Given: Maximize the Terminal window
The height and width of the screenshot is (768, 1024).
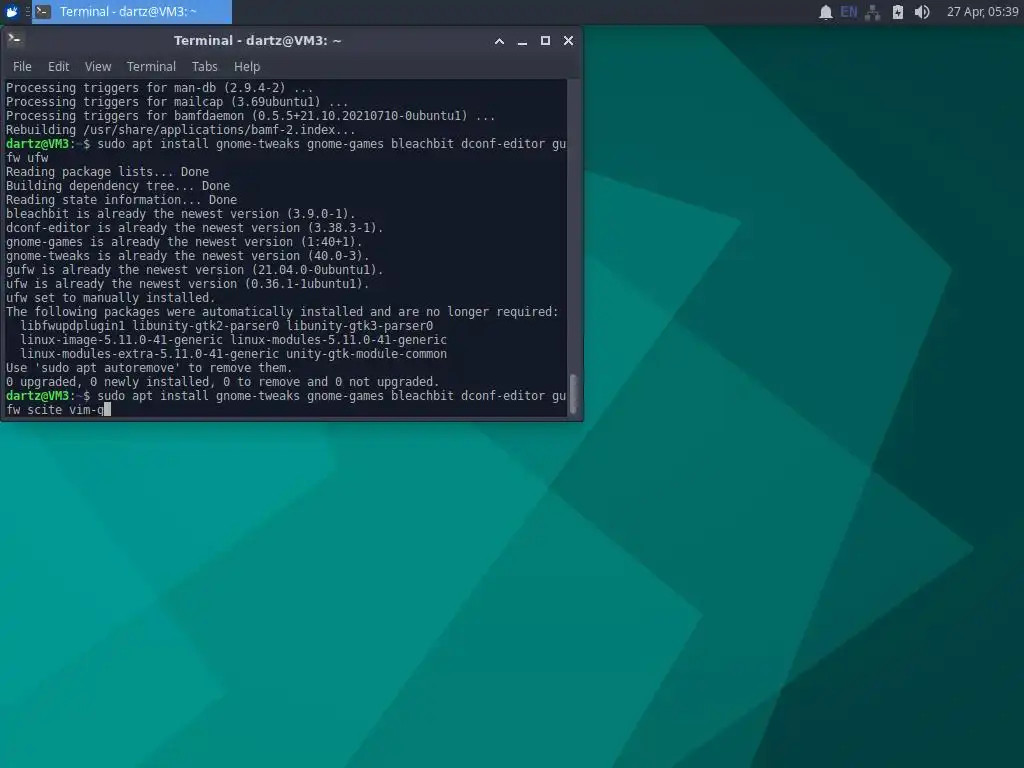Looking at the screenshot, I should click(545, 40).
